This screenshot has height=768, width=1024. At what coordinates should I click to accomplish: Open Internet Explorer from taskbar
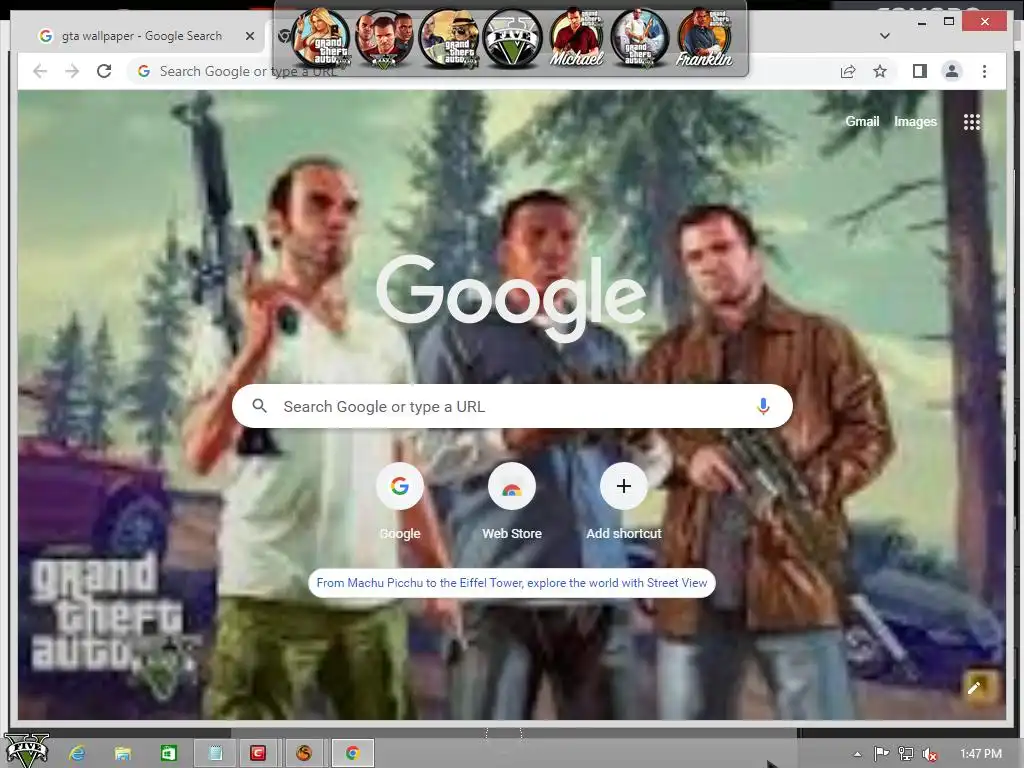click(77, 754)
